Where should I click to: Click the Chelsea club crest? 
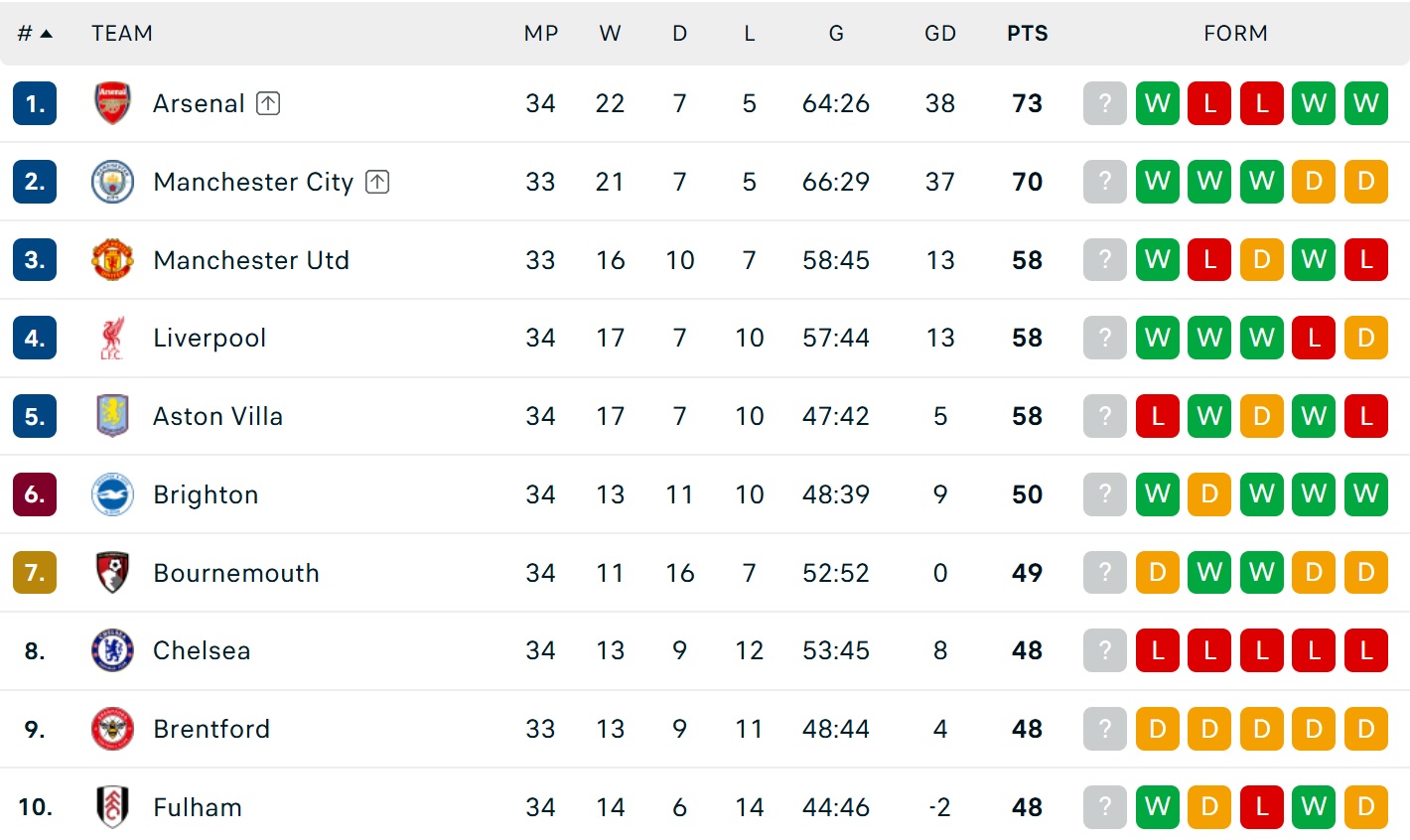(x=112, y=650)
